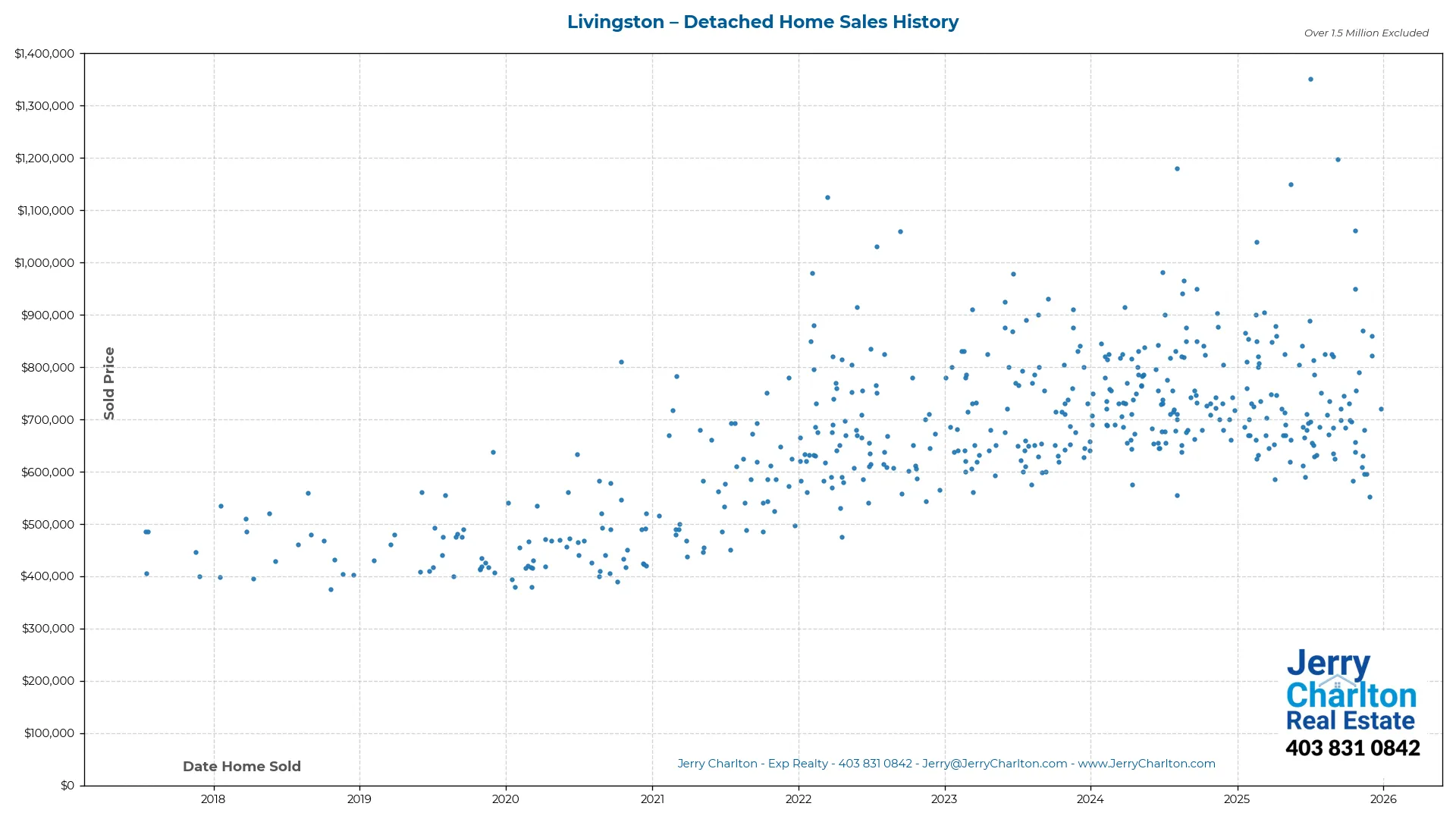Click the isolated $810,000 dot in late 2020
The height and width of the screenshot is (819, 1456).
point(620,362)
